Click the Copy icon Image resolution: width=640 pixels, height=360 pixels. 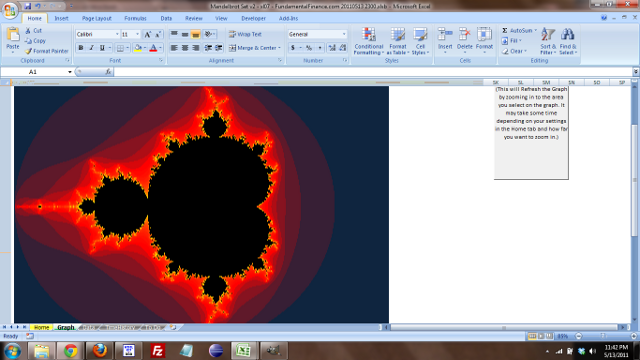28,41
